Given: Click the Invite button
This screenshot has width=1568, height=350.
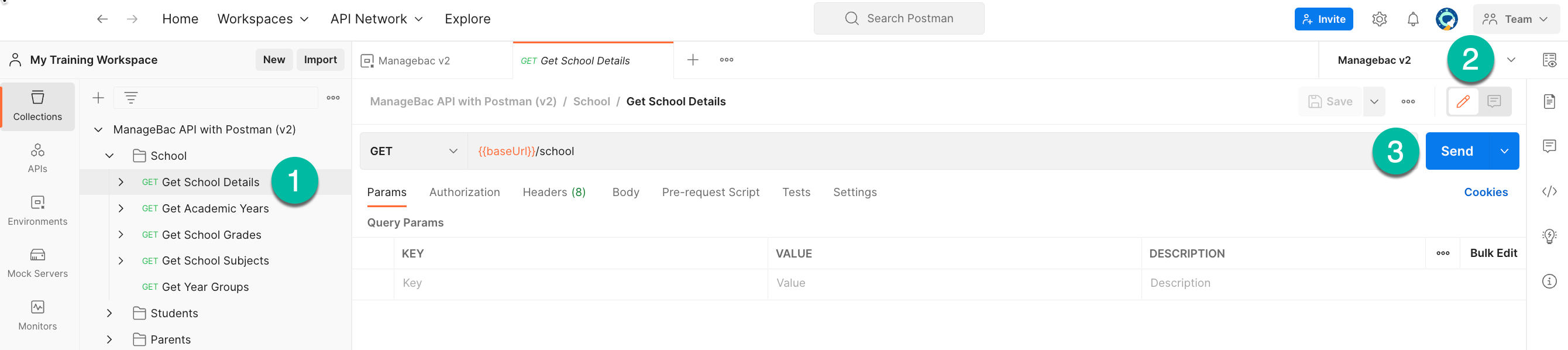Looking at the screenshot, I should point(1323,19).
